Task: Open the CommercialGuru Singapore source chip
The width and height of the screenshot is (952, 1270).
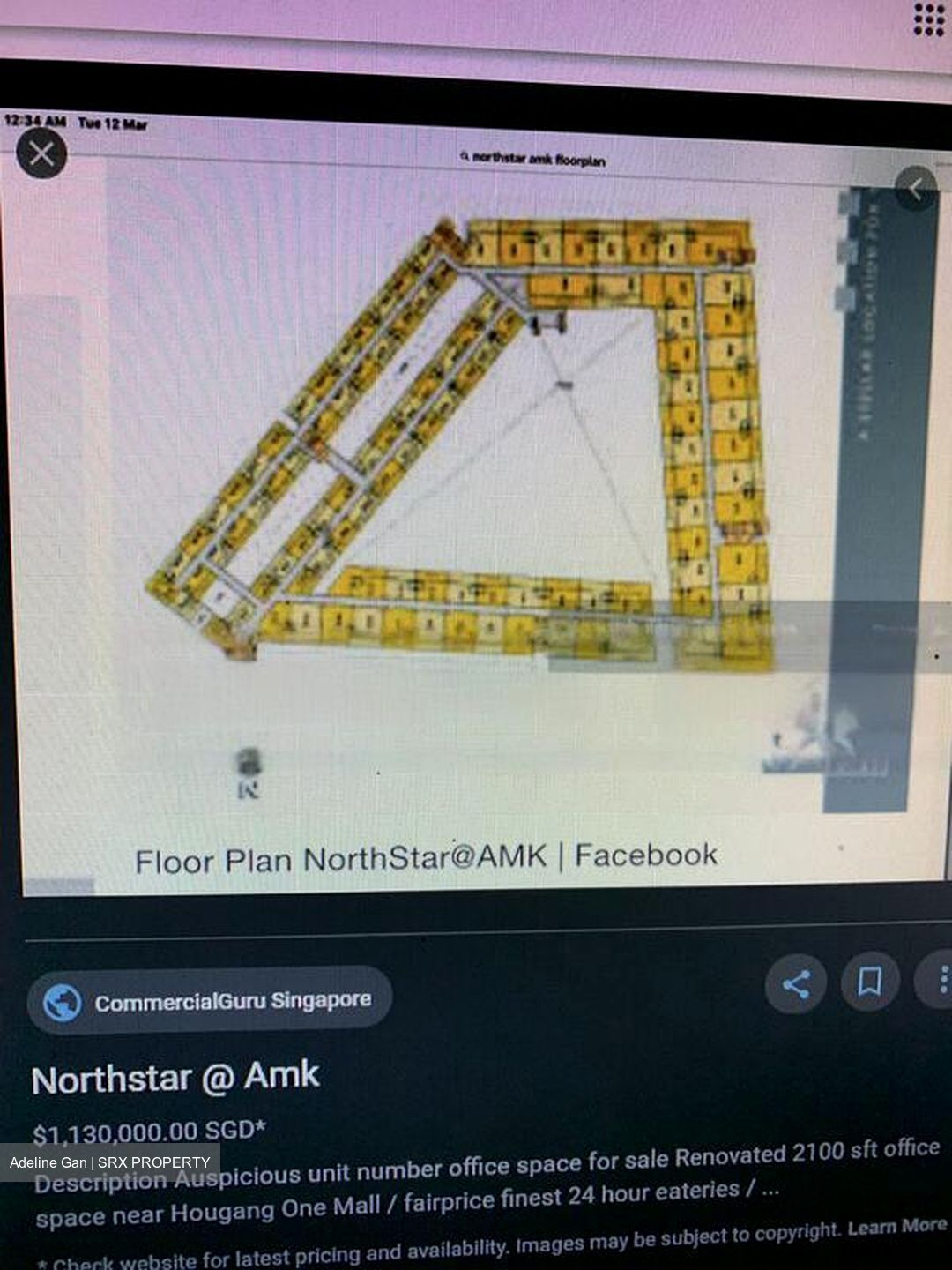Action: [210, 1000]
